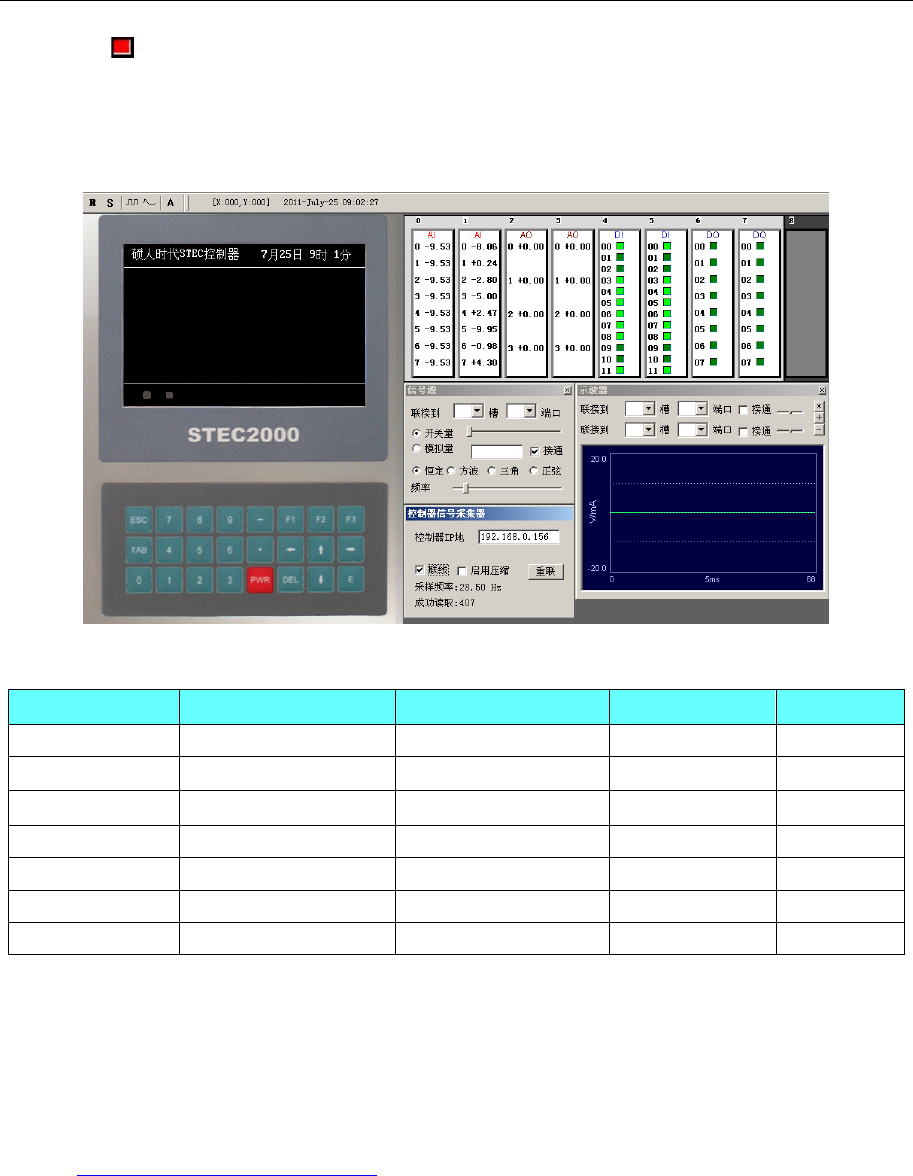Tap the 9 key on the keypad
The width and height of the screenshot is (913, 1176).
(x=230, y=520)
